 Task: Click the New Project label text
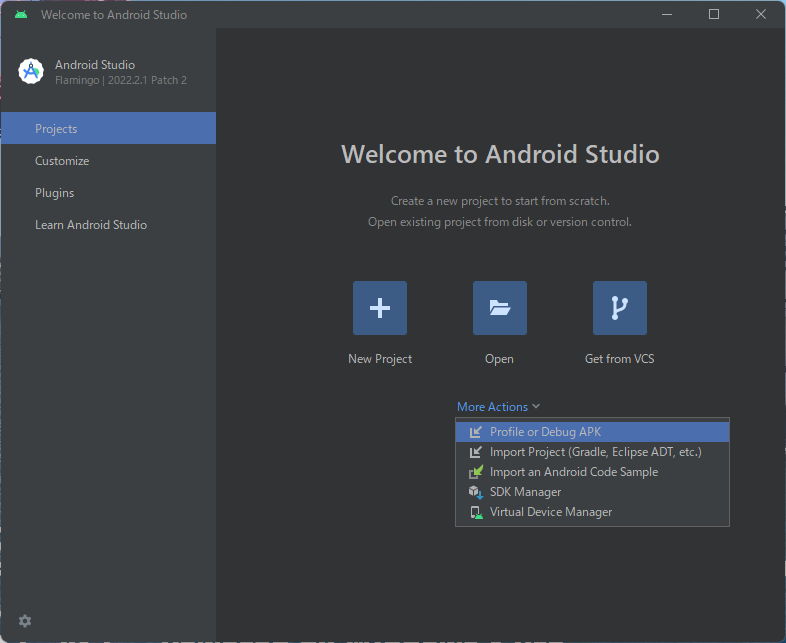pyautogui.click(x=380, y=359)
